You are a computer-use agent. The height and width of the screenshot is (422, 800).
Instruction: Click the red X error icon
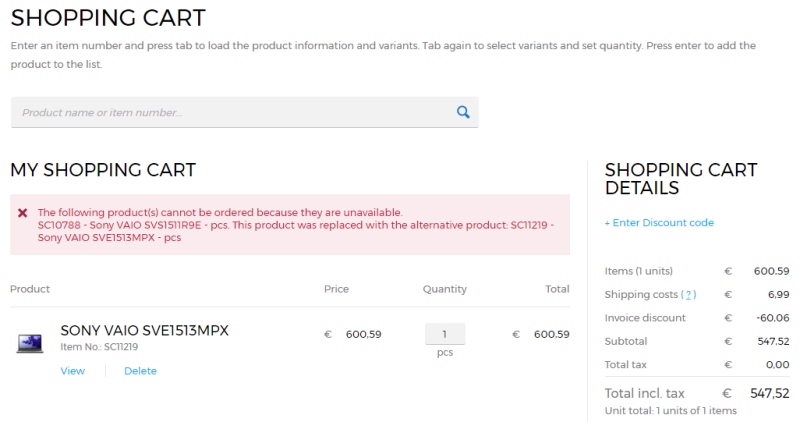pos(22,213)
